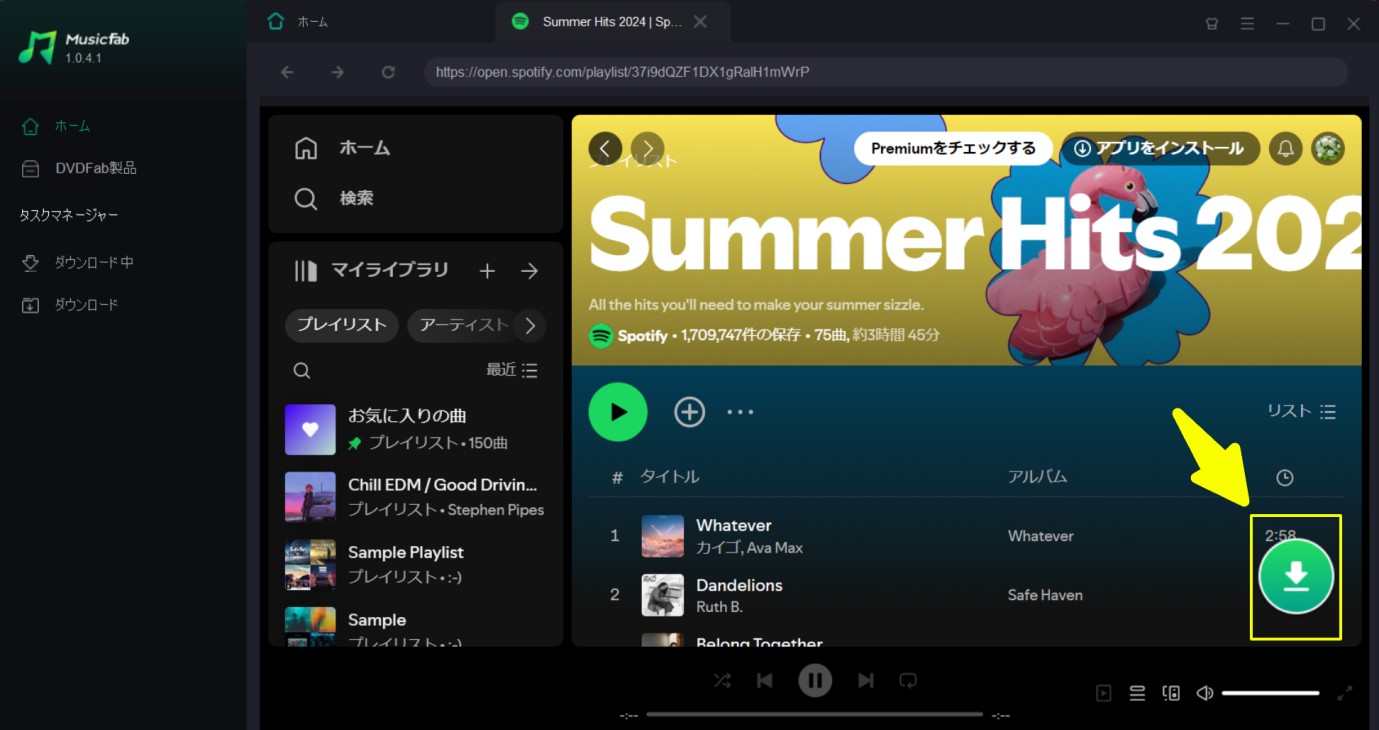This screenshot has height=730, width=1379.
Task: Open リスト view mode dropdown
Action: pos(1302,411)
